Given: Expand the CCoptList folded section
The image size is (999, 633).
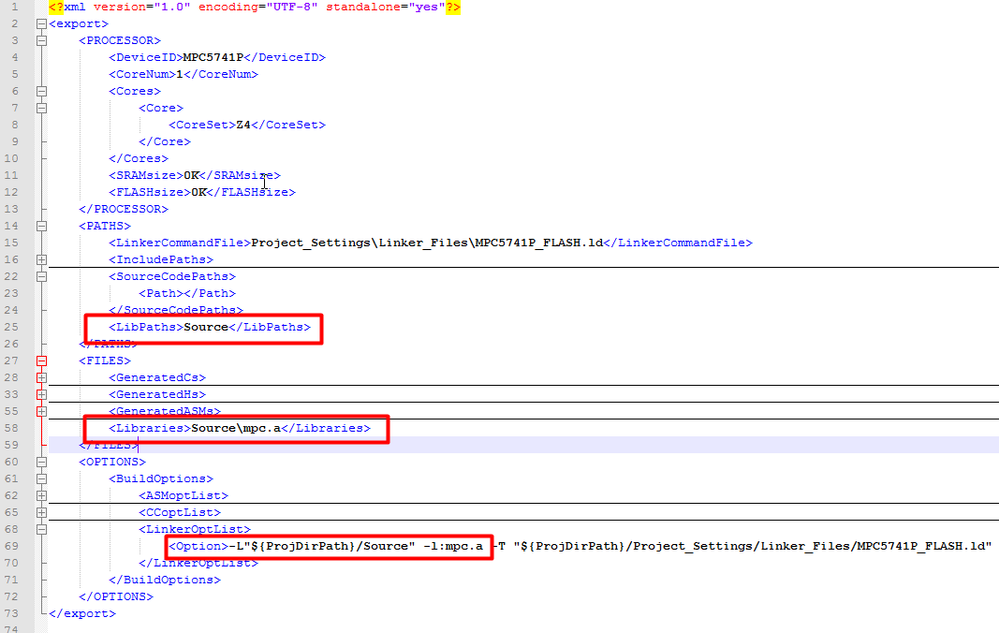Looking at the screenshot, I should pos(41,512).
